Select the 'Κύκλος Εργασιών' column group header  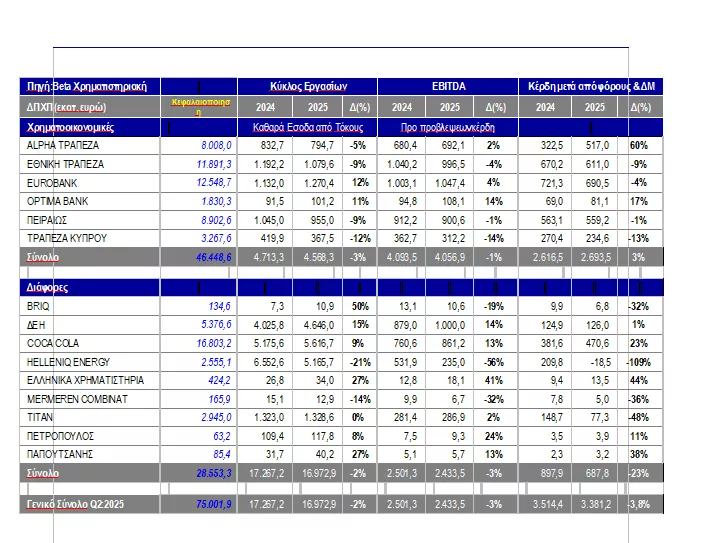pos(308,86)
